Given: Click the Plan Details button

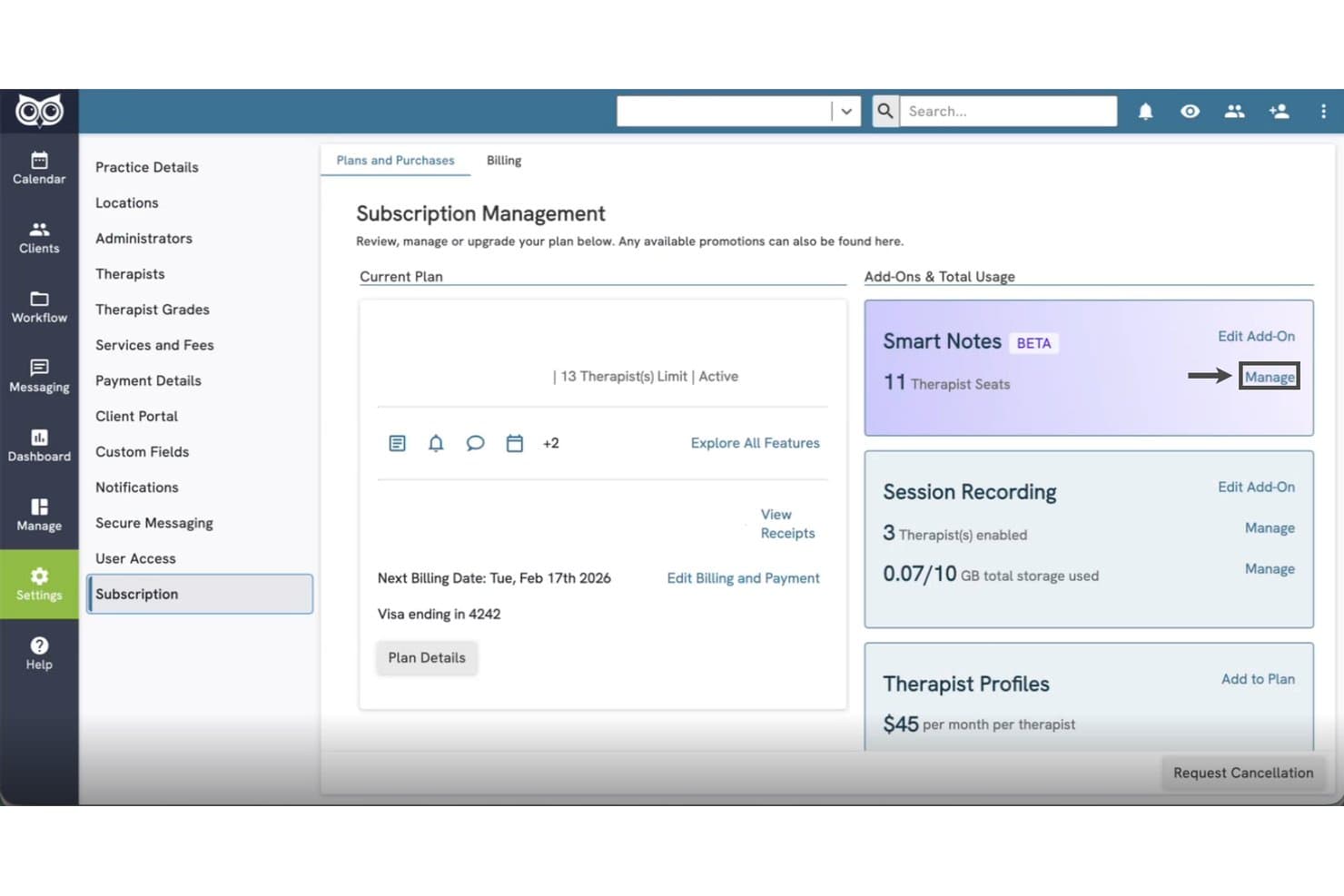Looking at the screenshot, I should coord(427,658).
